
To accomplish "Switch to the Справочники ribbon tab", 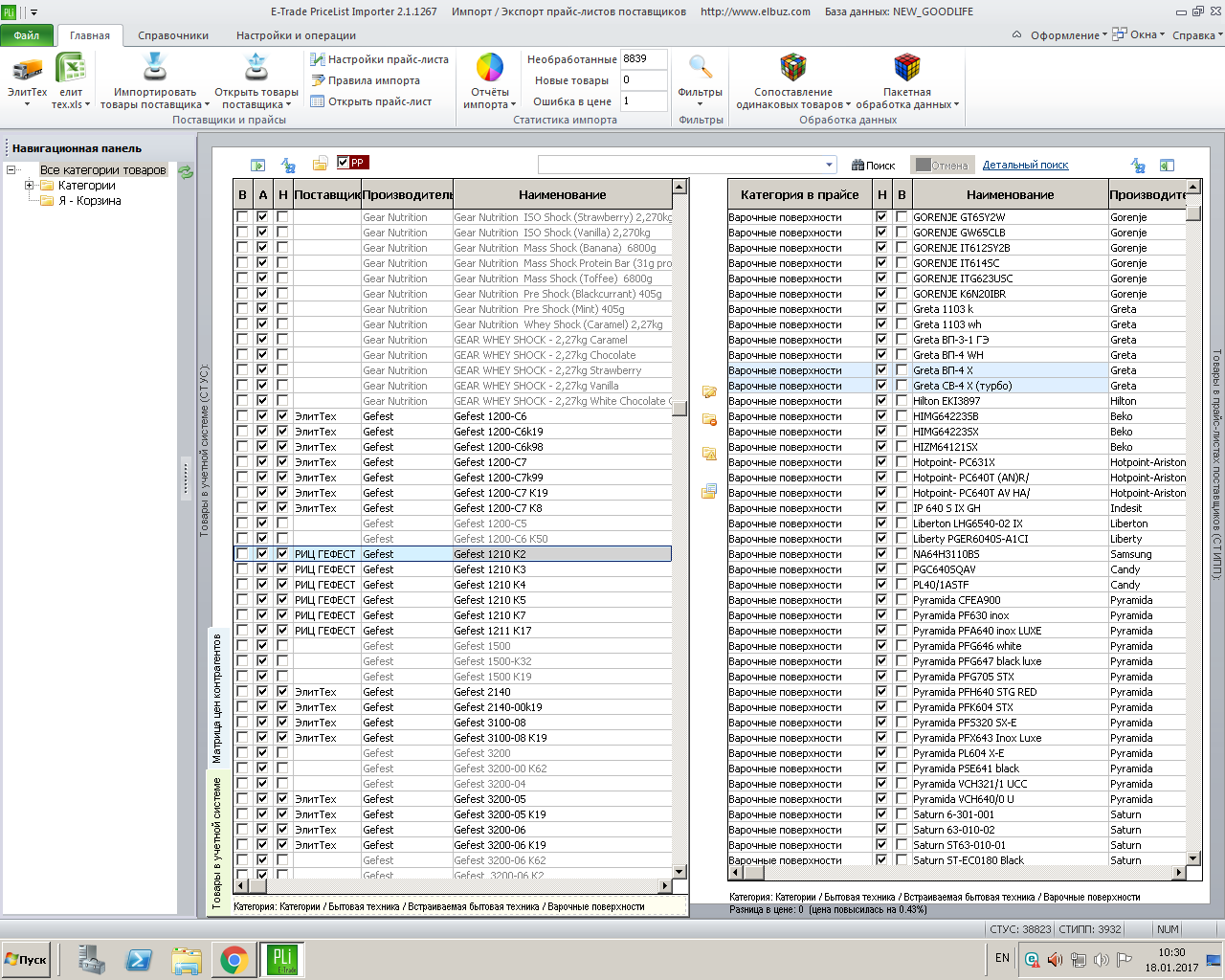I will [173, 35].
